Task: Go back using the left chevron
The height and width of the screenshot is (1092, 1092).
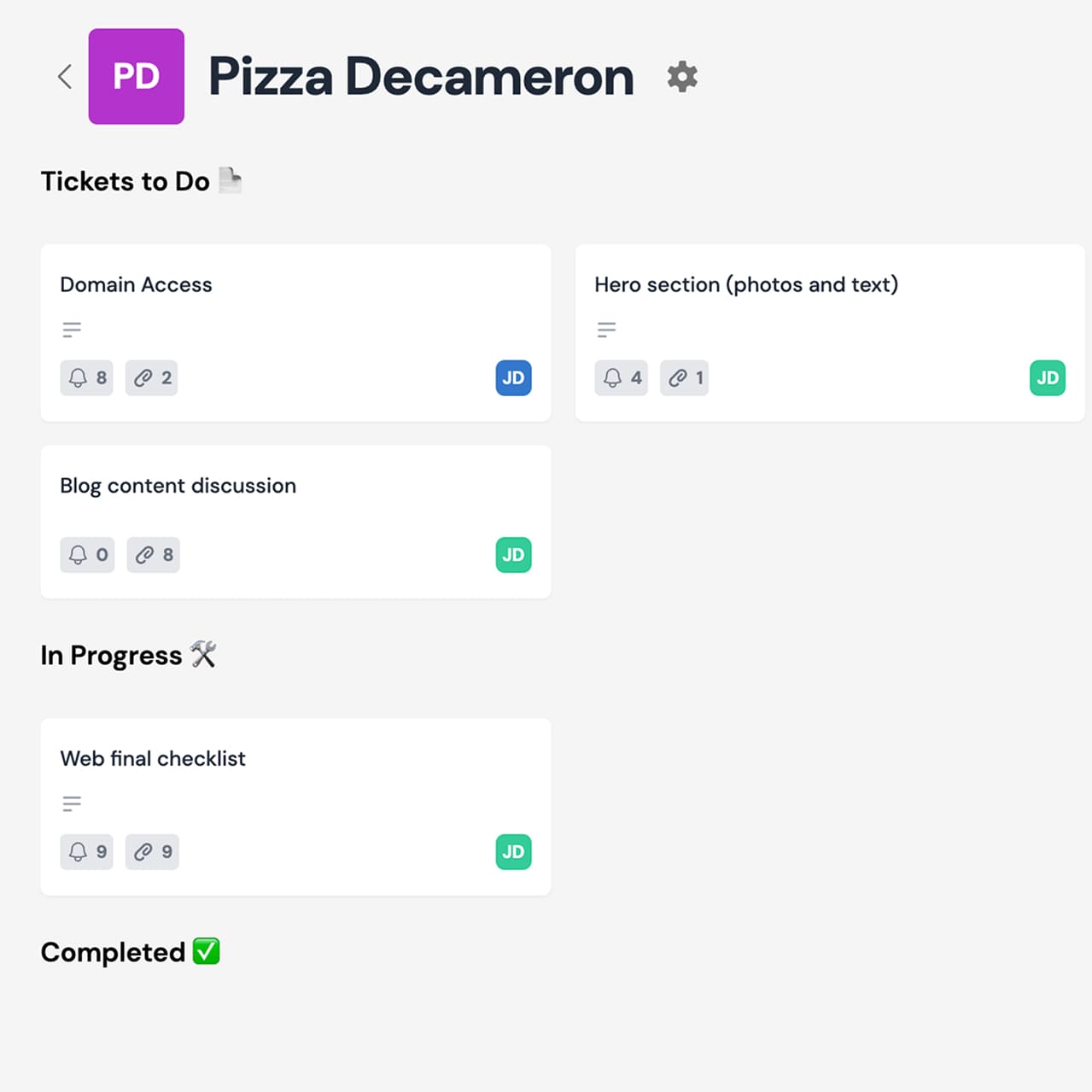Action: tap(65, 77)
